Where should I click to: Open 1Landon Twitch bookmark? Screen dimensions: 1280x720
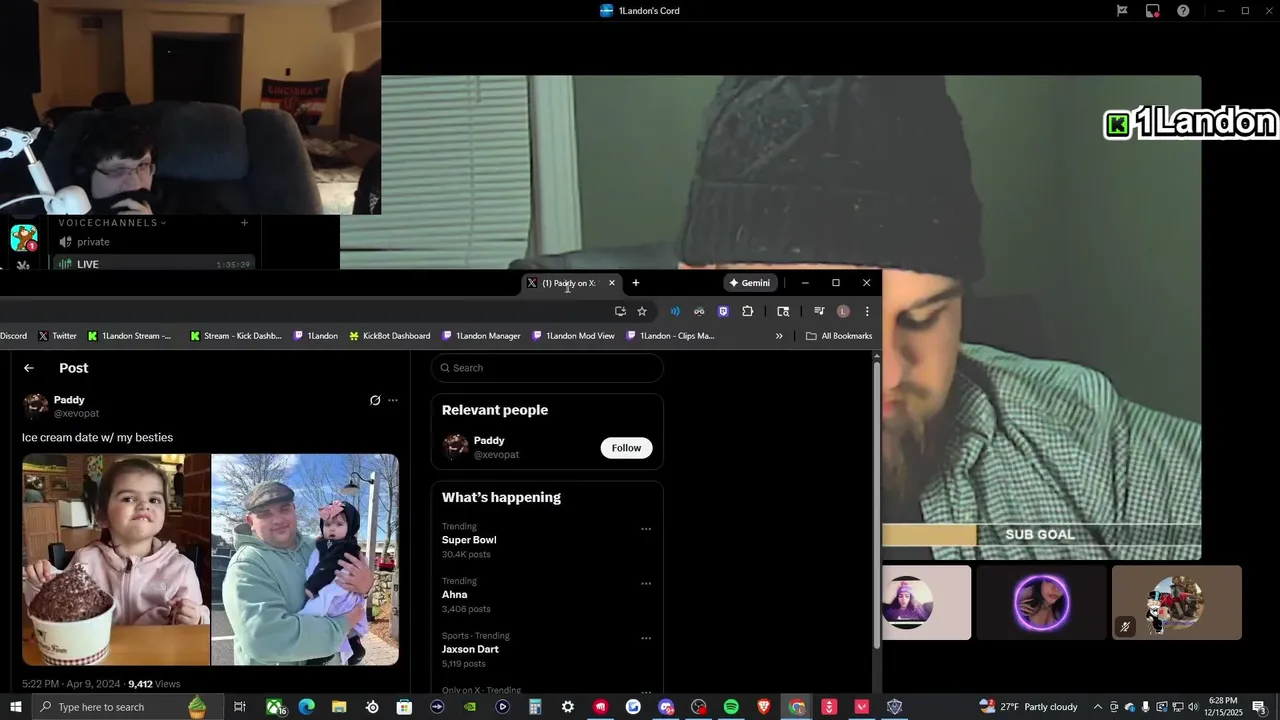315,336
